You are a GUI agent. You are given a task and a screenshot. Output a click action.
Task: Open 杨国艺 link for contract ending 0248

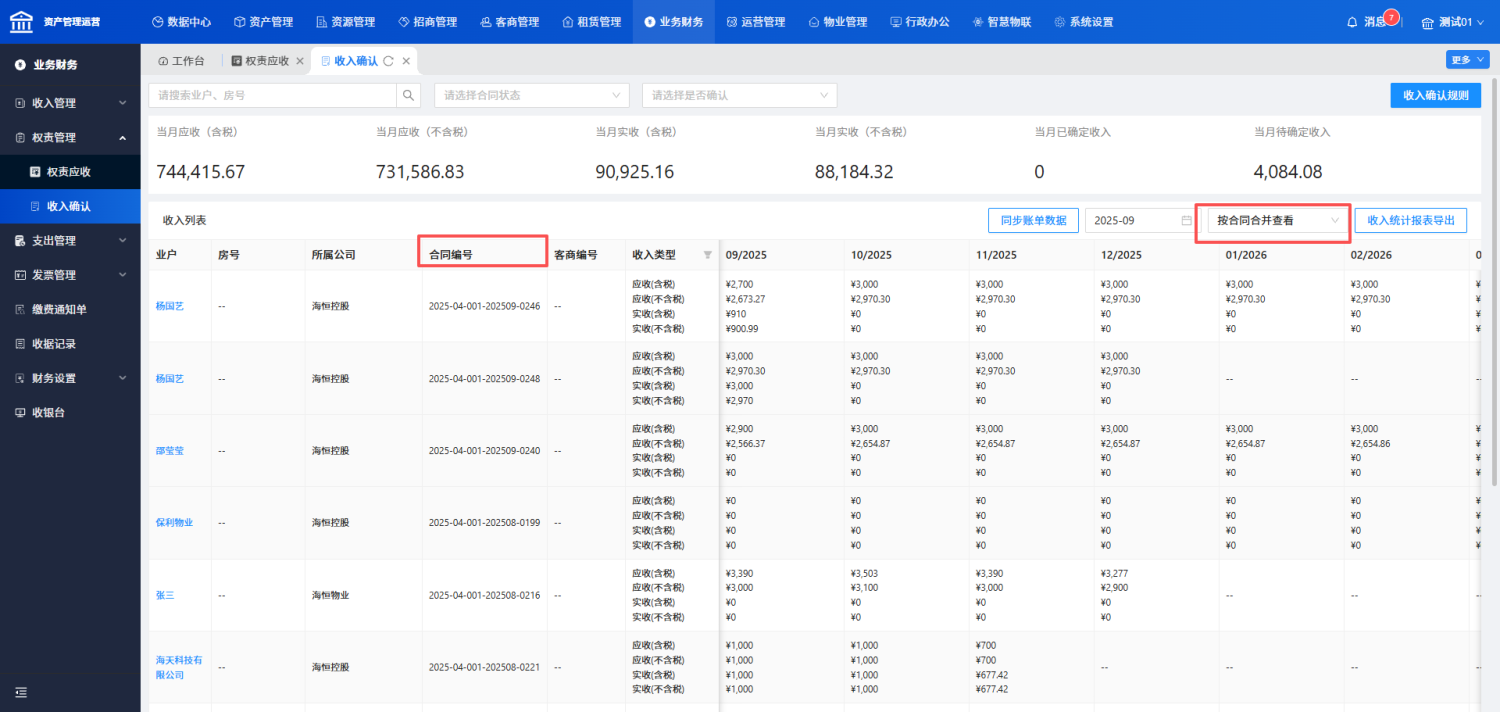[170, 379]
